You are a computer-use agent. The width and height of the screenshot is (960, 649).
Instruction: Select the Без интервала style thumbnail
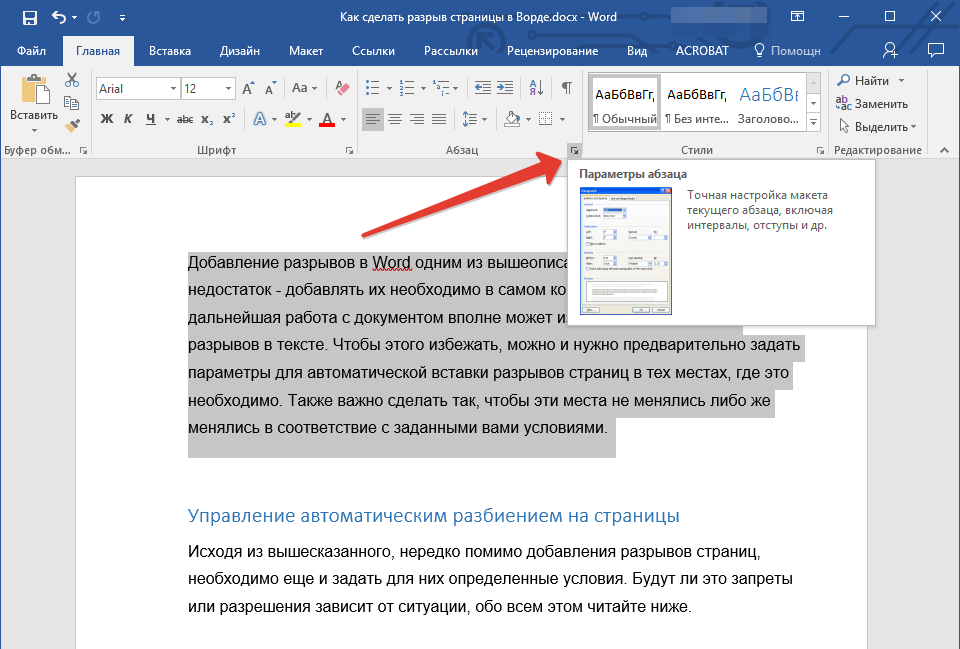click(x=696, y=103)
